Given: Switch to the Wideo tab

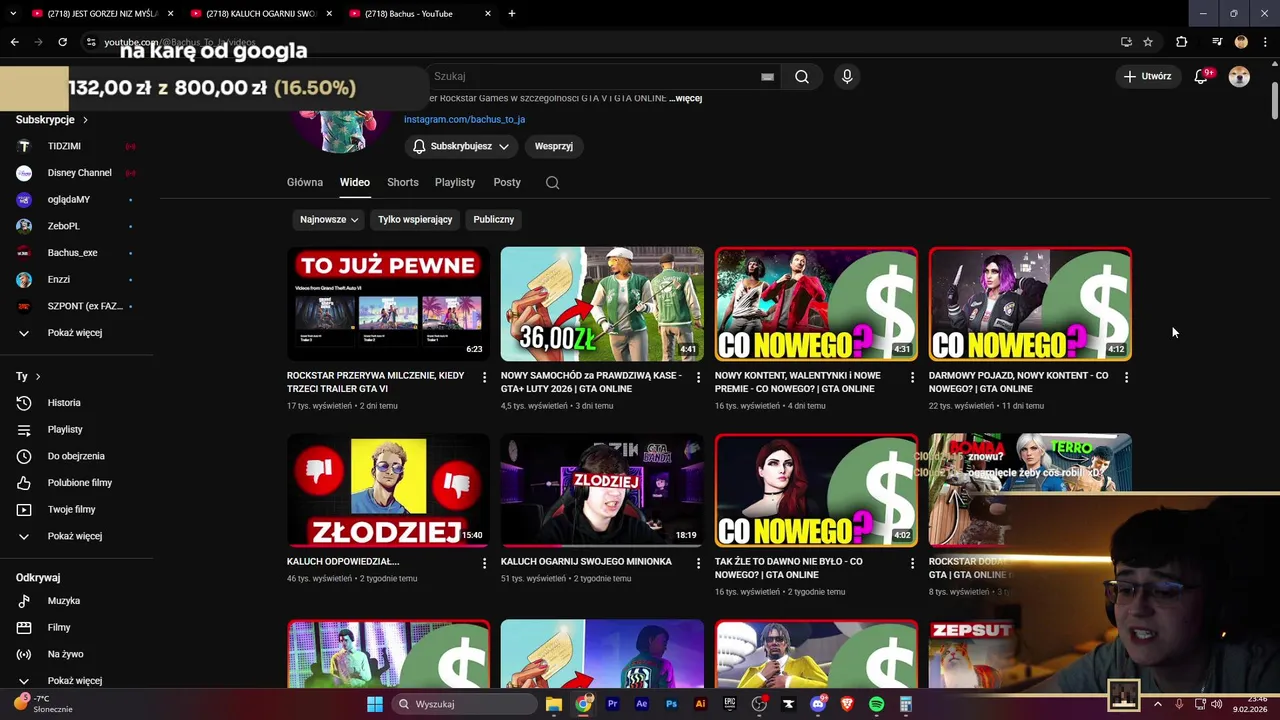Looking at the screenshot, I should [355, 182].
